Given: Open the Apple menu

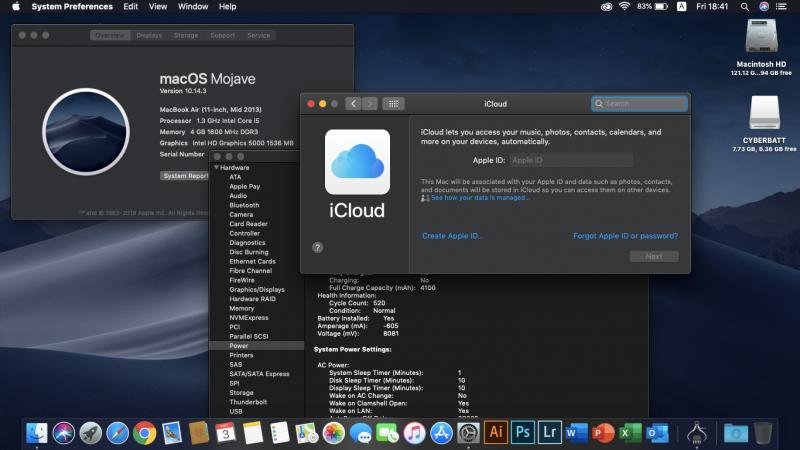Looking at the screenshot, I should pyautogui.click(x=16, y=7).
